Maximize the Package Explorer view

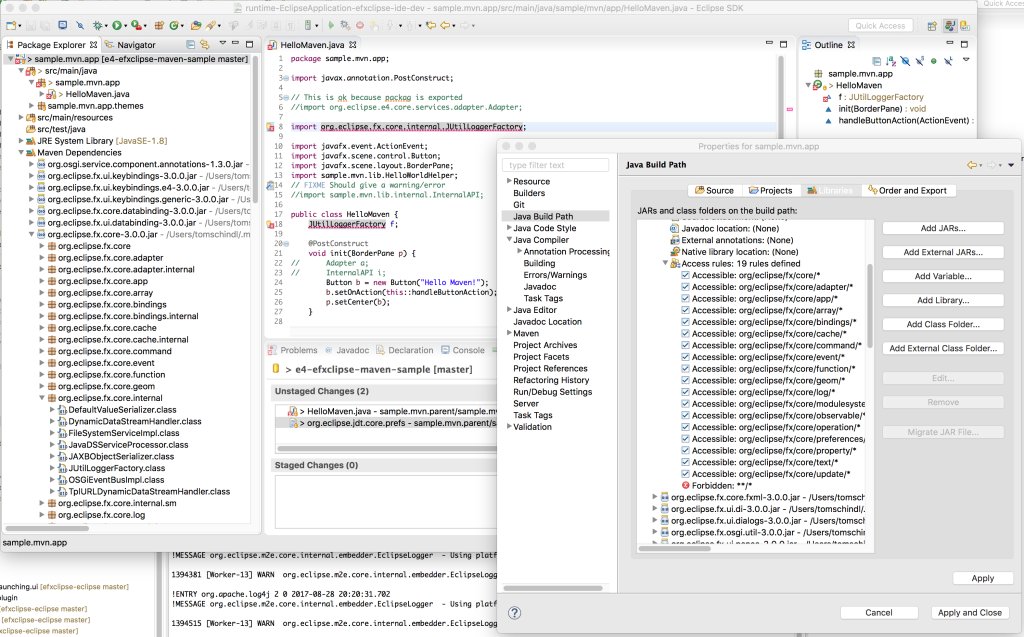click(249, 44)
